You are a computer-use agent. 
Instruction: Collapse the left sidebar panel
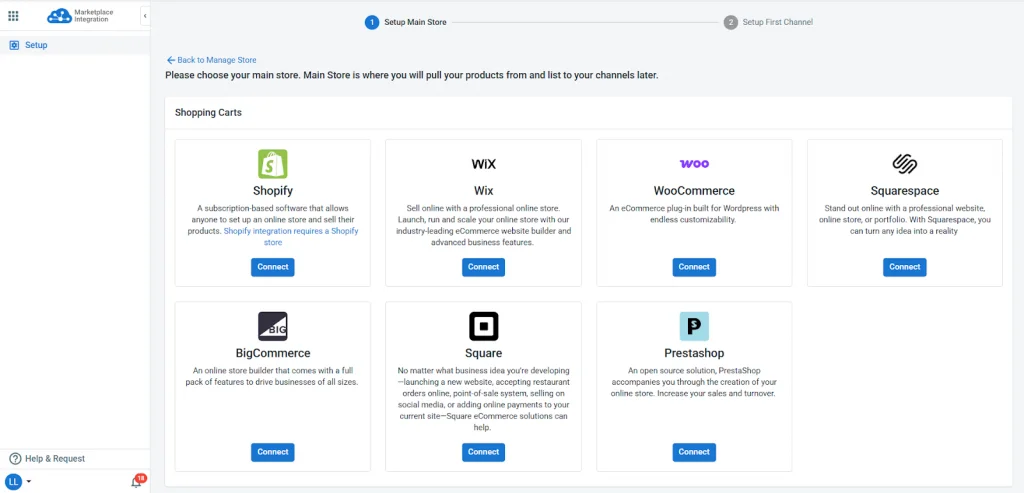pos(145,15)
